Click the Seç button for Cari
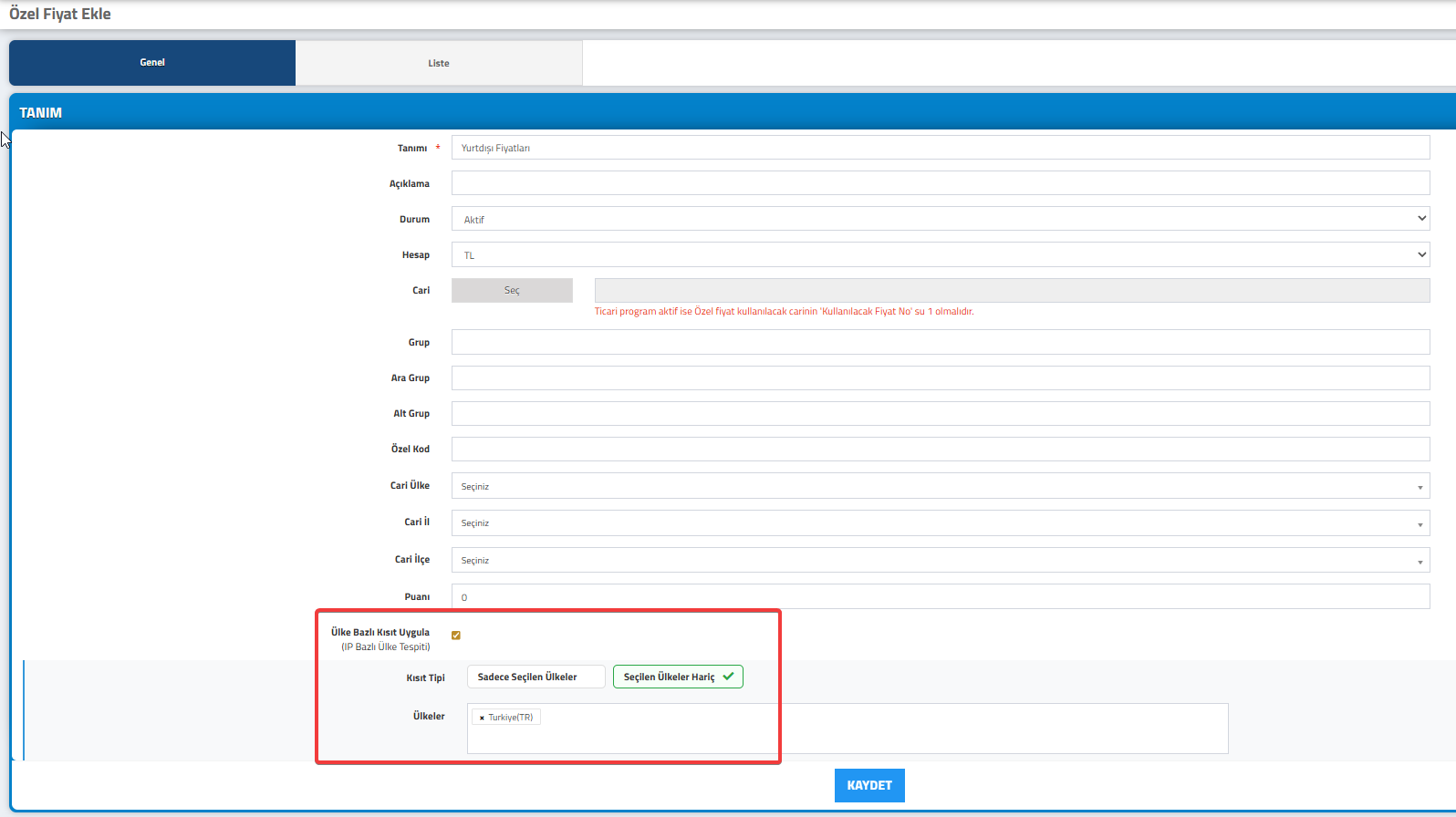This screenshot has width=1456, height=817. click(512, 290)
